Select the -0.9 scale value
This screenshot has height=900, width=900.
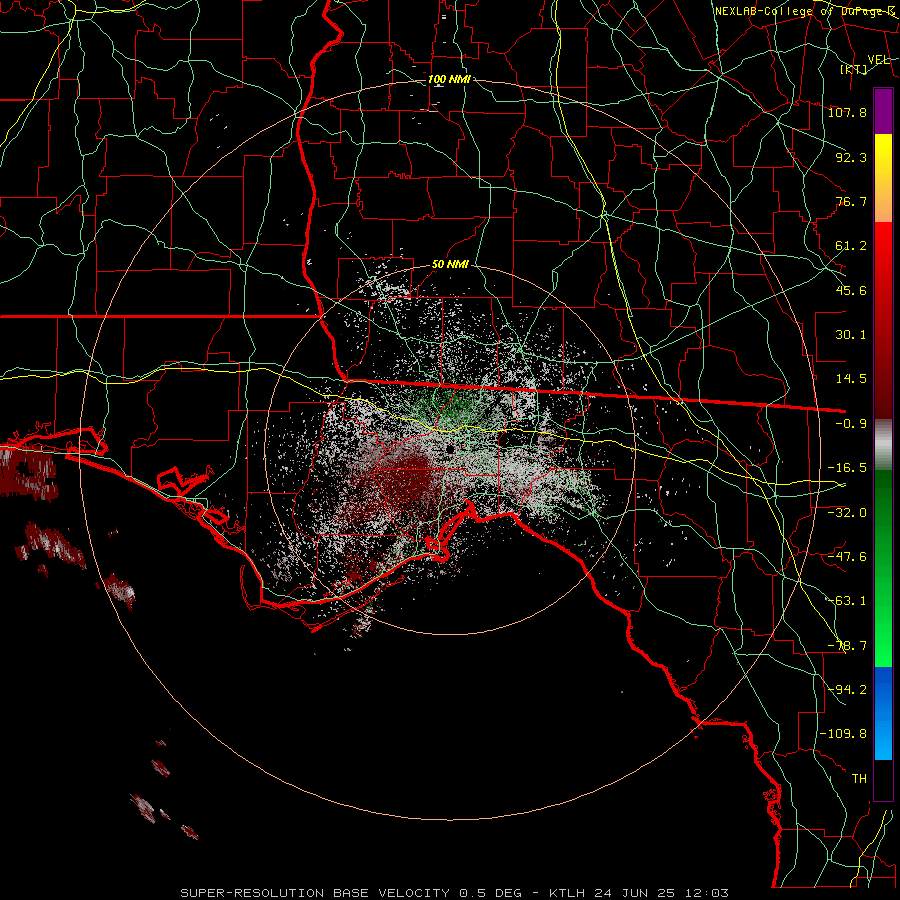click(851, 424)
